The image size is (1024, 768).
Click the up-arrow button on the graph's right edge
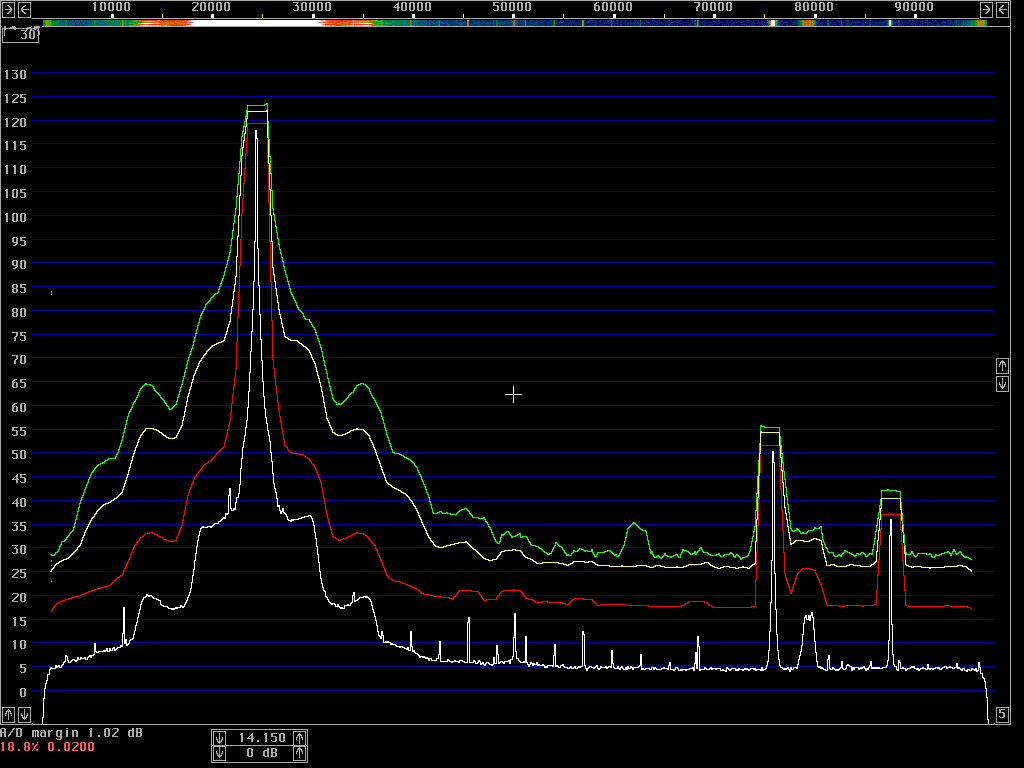pos(1002,366)
